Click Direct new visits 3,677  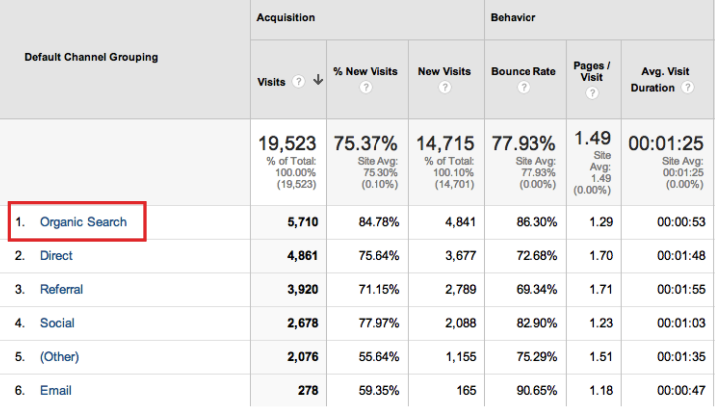(461, 256)
